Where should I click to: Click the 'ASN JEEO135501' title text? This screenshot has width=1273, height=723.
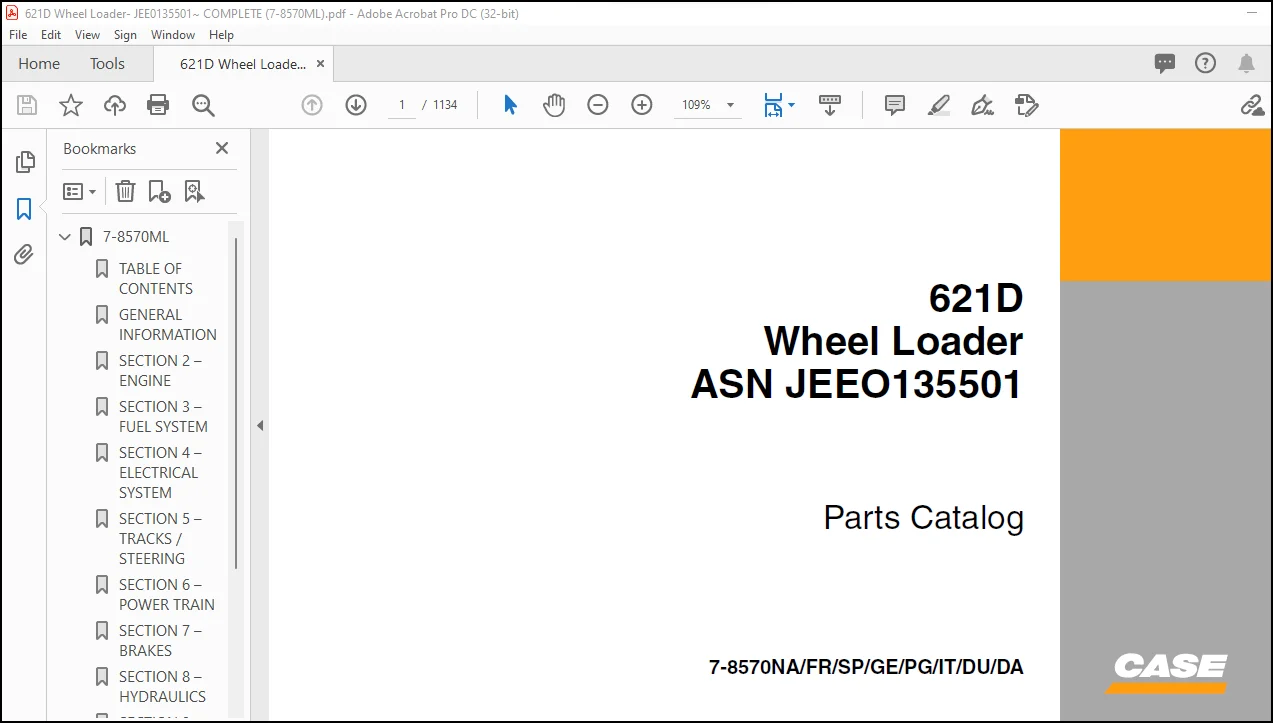click(x=857, y=384)
